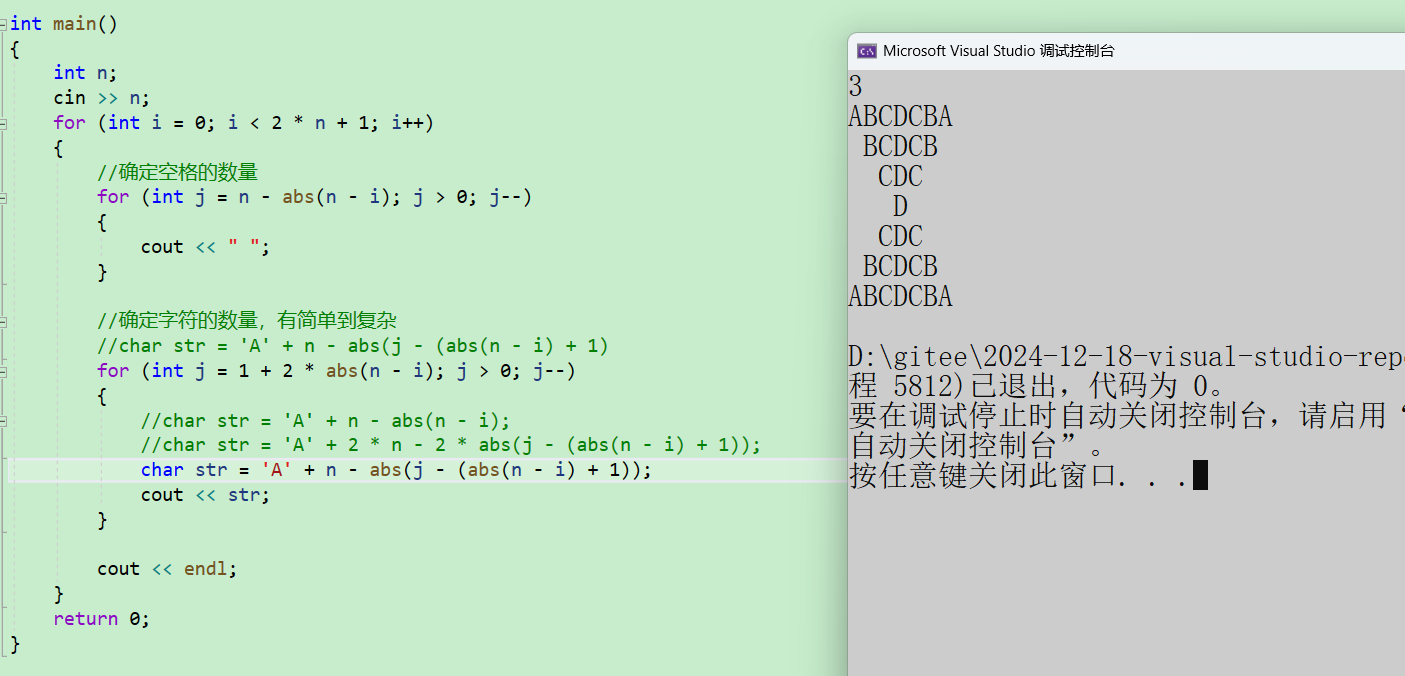Collapse the int main() function fold marker
Image resolution: width=1405 pixels, height=676 pixels.
pyautogui.click(x=4, y=24)
